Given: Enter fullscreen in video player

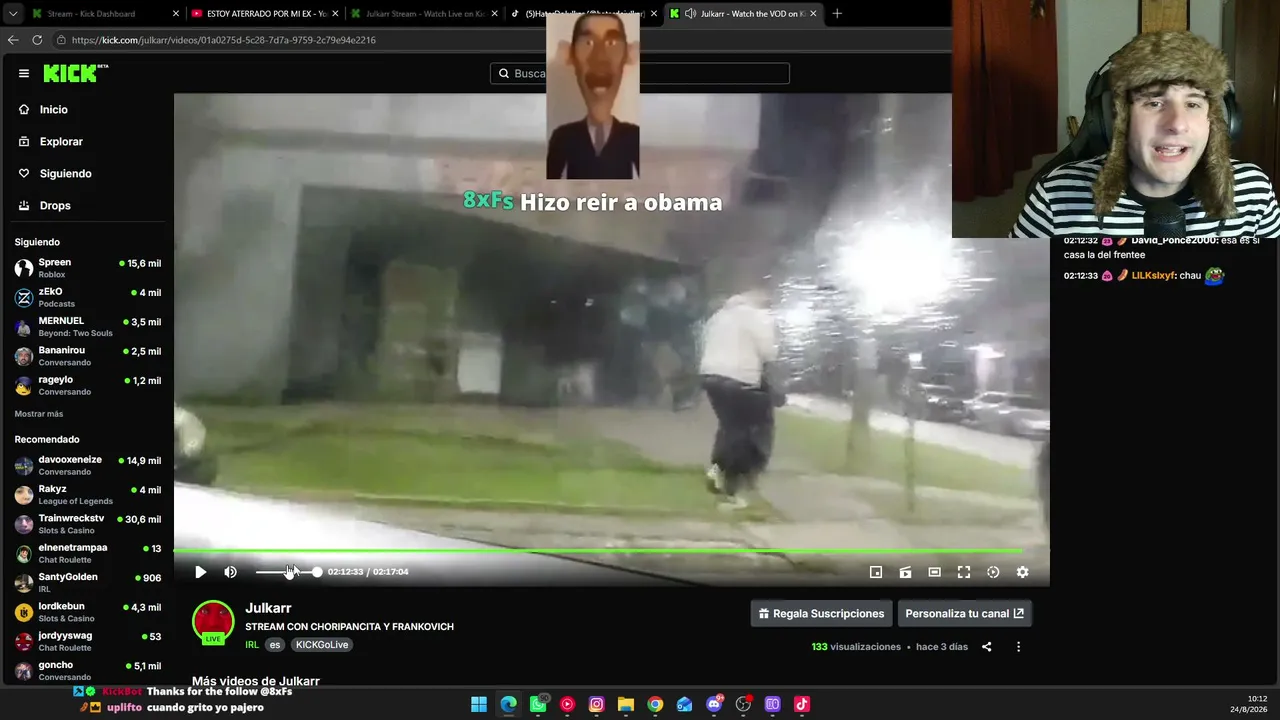Looking at the screenshot, I should pos(964,572).
